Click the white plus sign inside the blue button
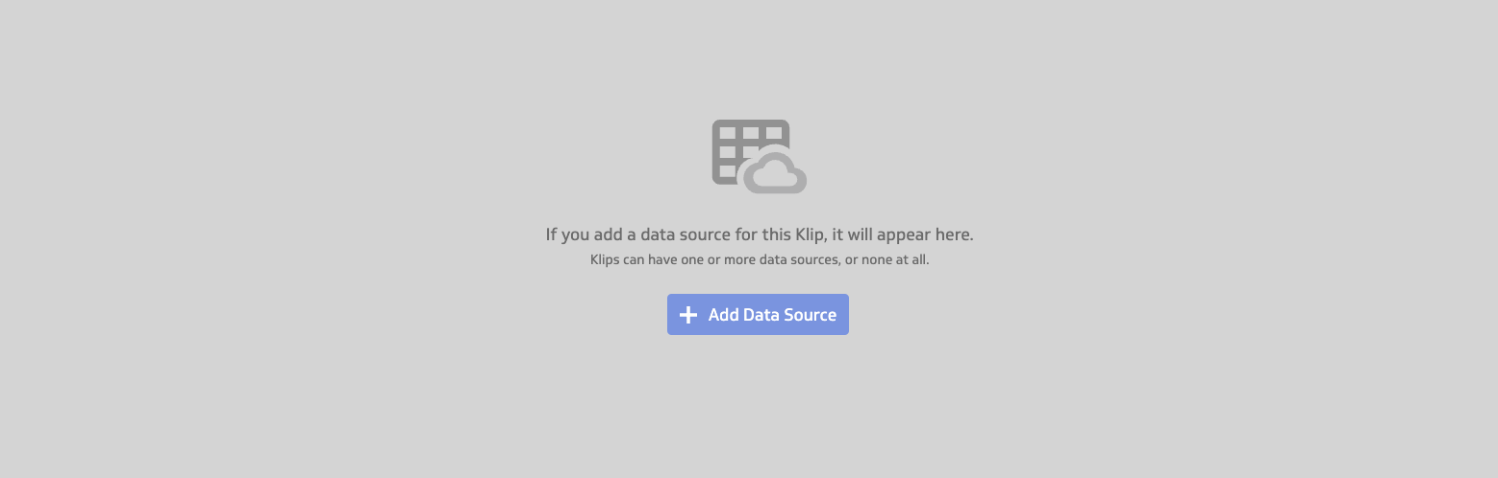The width and height of the screenshot is (1498, 478). click(x=688, y=315)
